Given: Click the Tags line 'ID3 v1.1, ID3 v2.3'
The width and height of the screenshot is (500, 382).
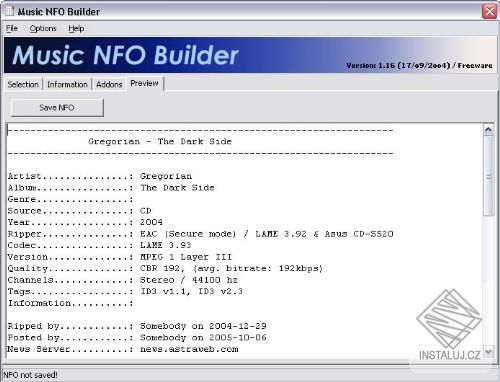Looking at the screenshot, I should pos(125,292).
